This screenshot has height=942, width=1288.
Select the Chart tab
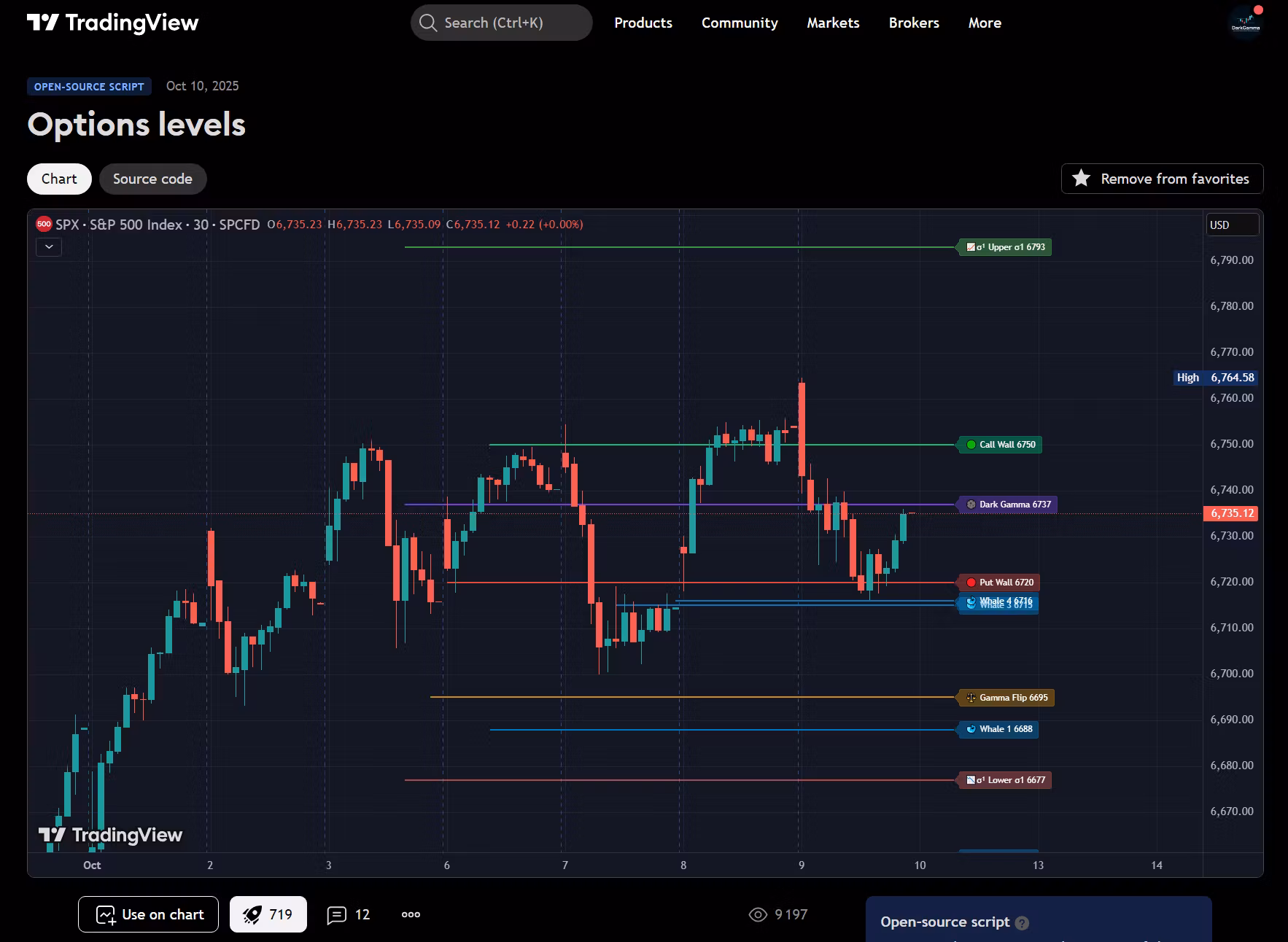[59, 179]
